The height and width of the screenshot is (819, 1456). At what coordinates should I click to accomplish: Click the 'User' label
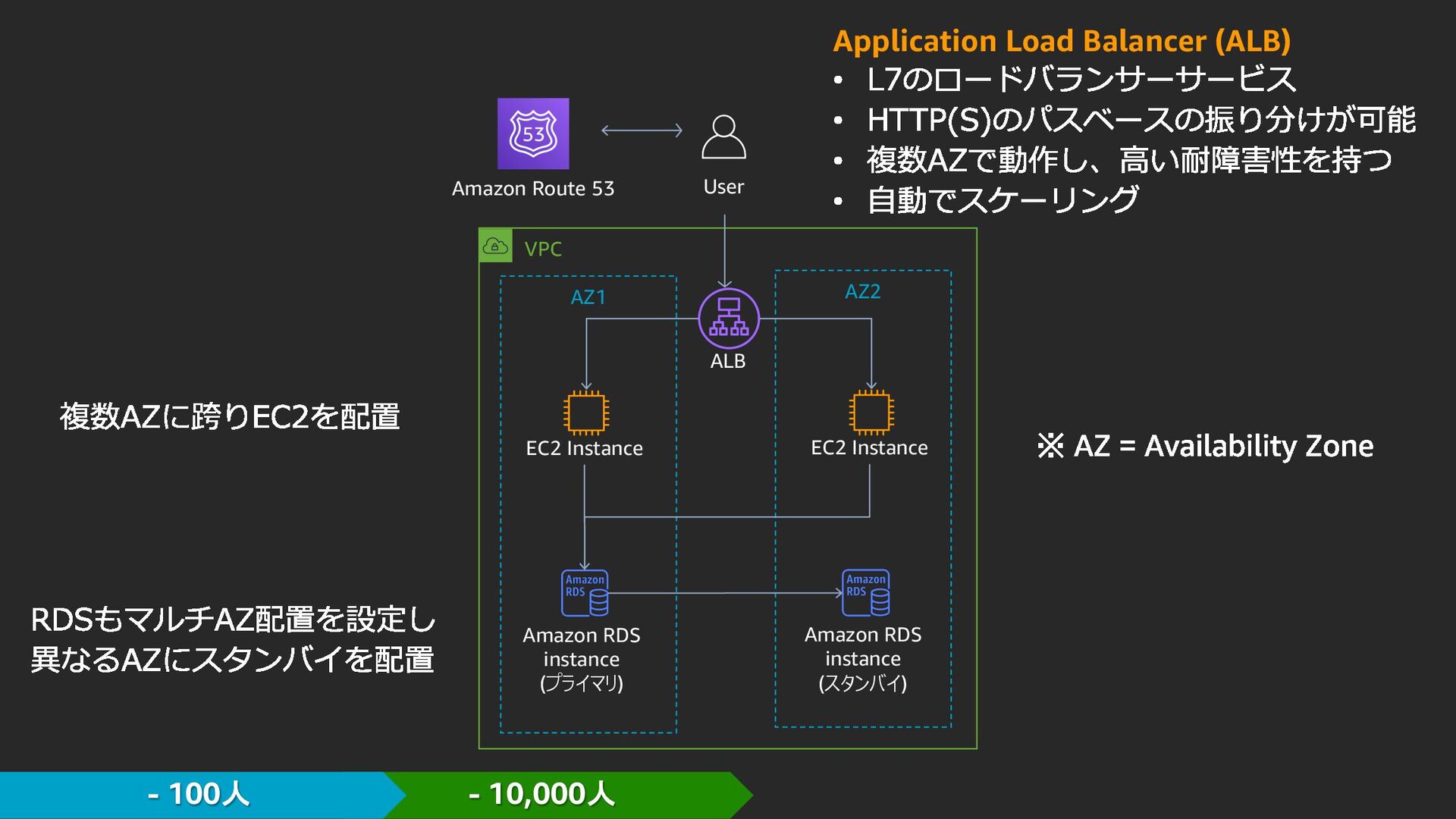click(723, 187)
